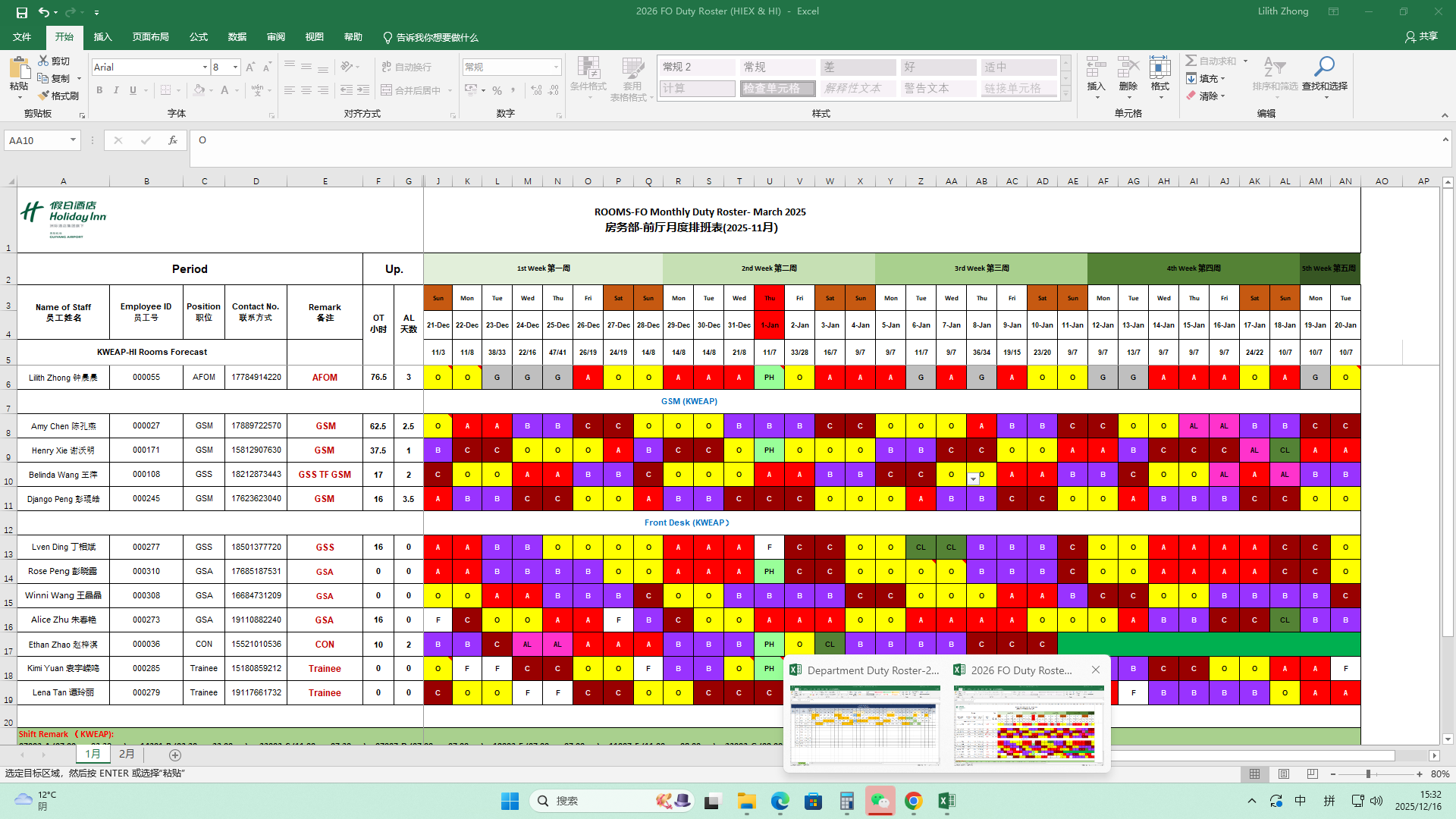Toggle Italic formatting button
Screen dimensions: 1456x819
pos(116,90)
